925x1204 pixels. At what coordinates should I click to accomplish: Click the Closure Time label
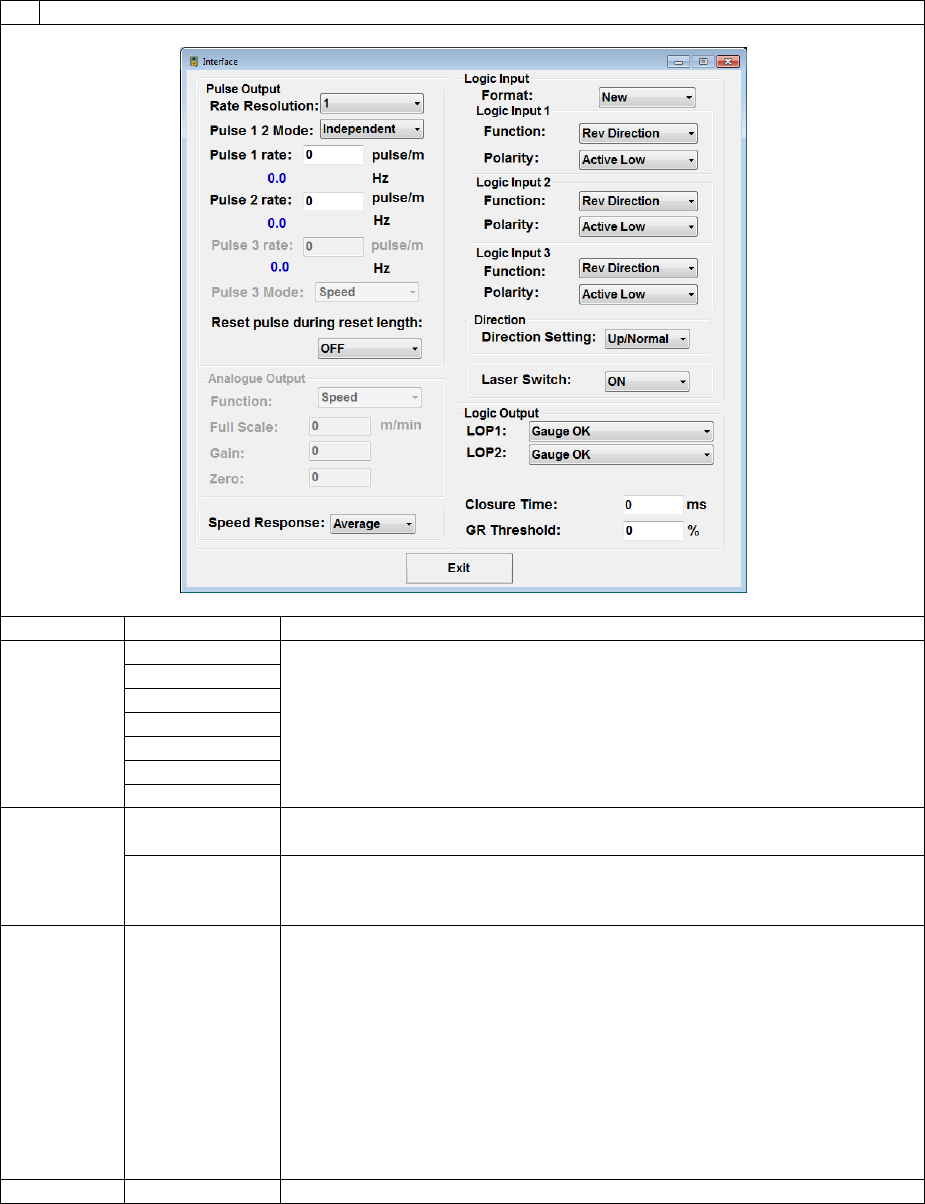pos(511,505)
